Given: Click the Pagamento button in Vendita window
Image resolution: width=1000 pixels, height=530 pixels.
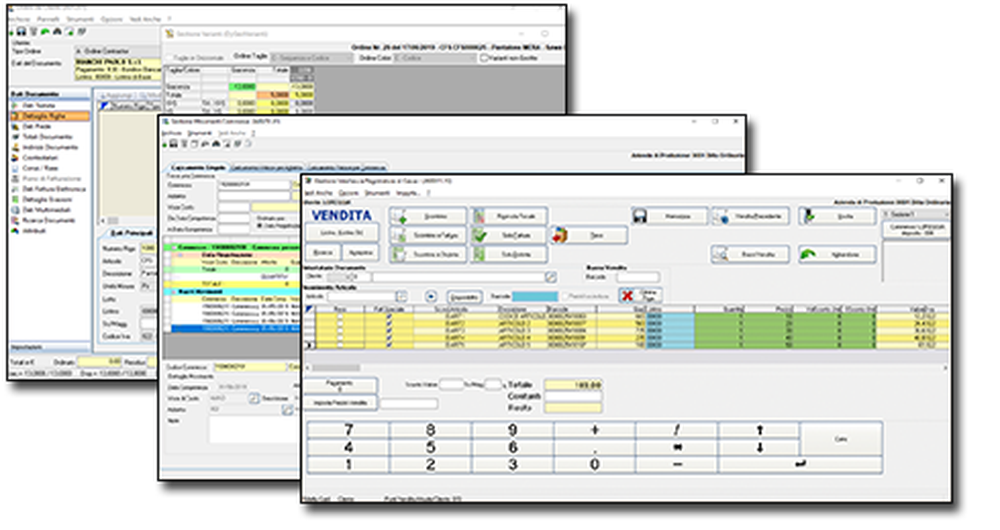Looking at the screenshot, I should (x=340, y=386).
